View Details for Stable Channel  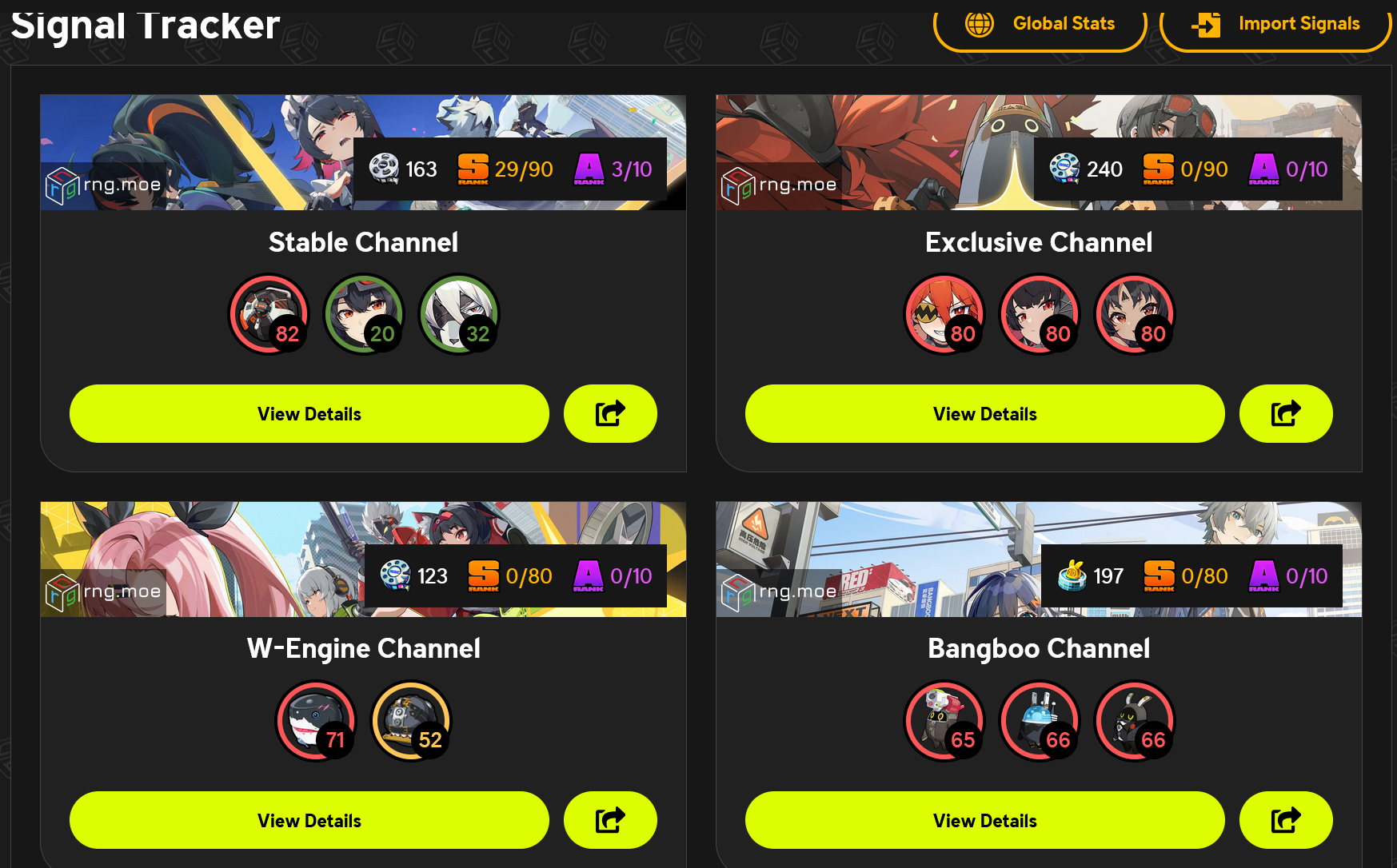pyautogui.click(x=309, y=413)
